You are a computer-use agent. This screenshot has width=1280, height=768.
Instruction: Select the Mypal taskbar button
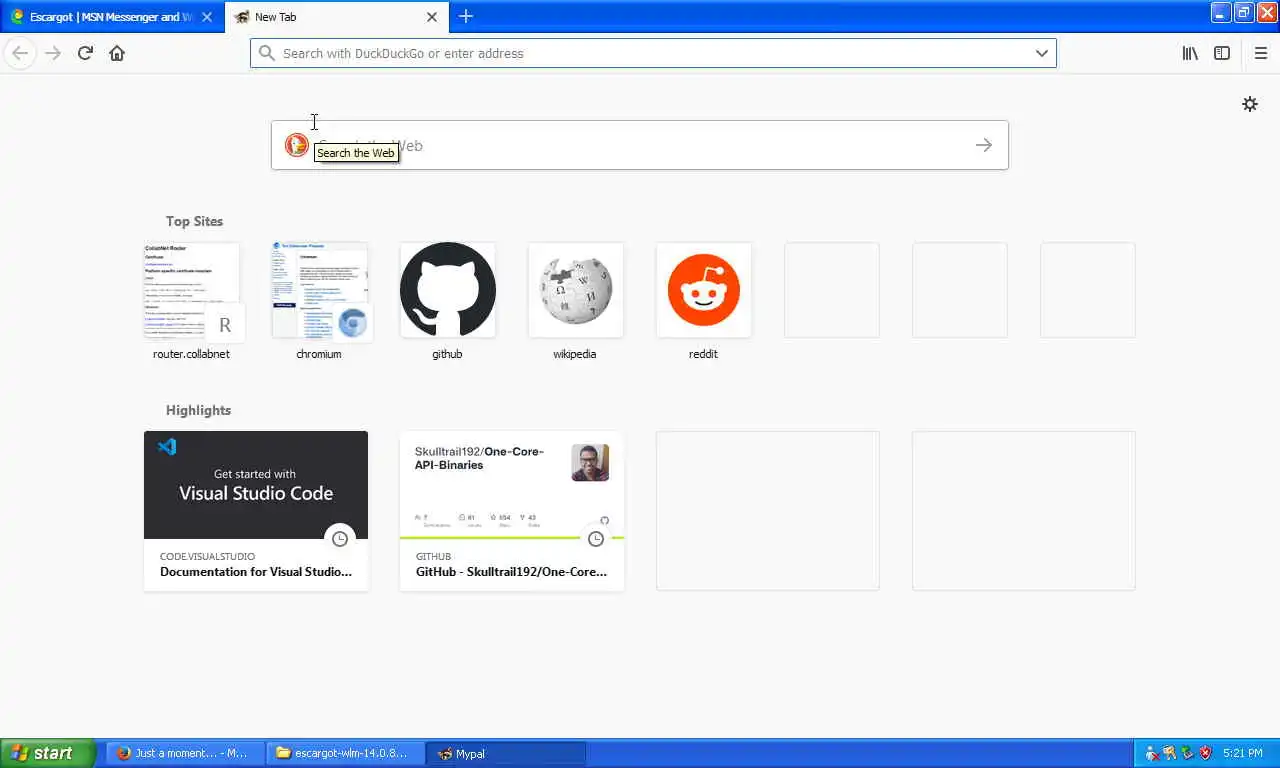(506, 753)
